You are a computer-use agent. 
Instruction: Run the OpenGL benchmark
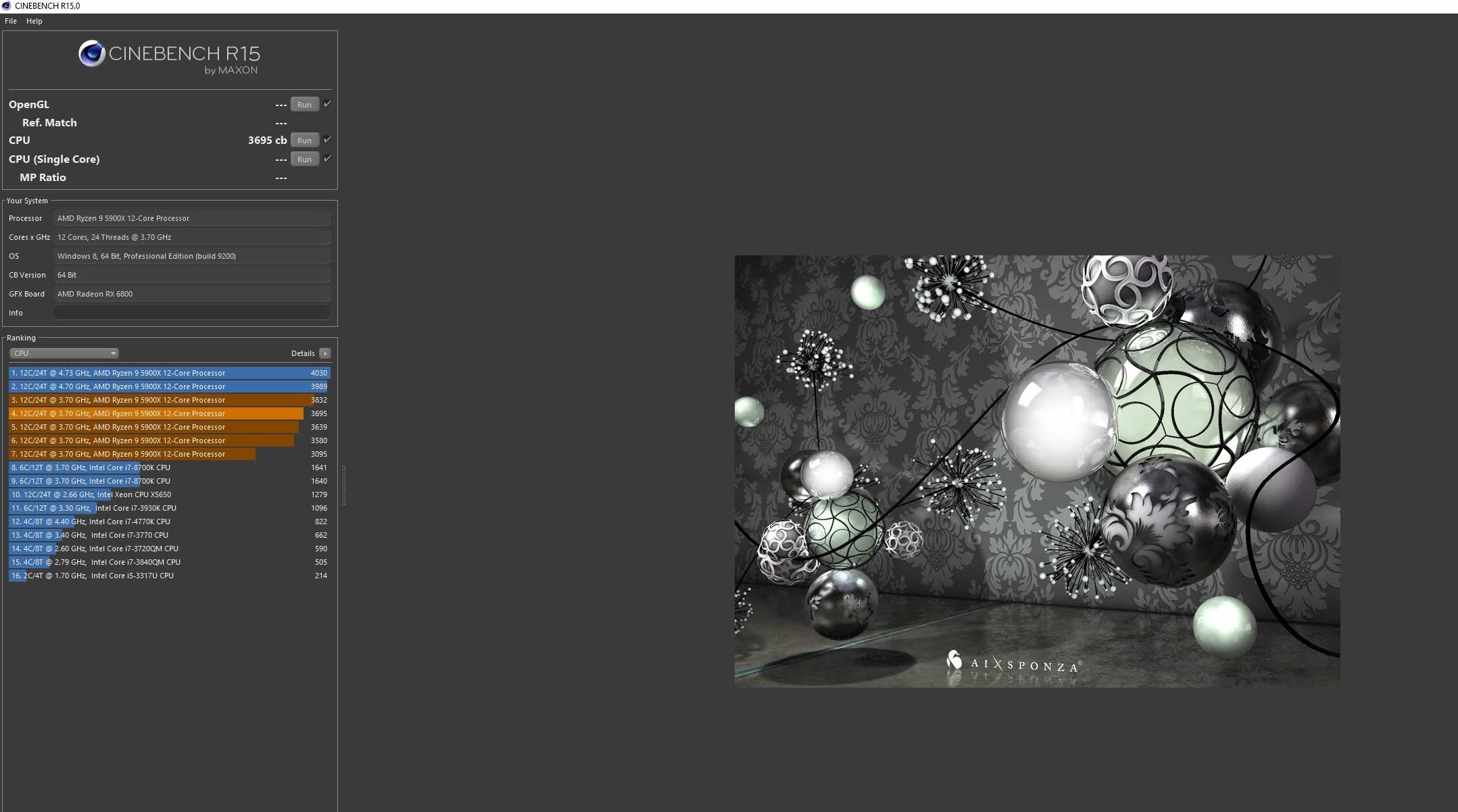(304, 105)
